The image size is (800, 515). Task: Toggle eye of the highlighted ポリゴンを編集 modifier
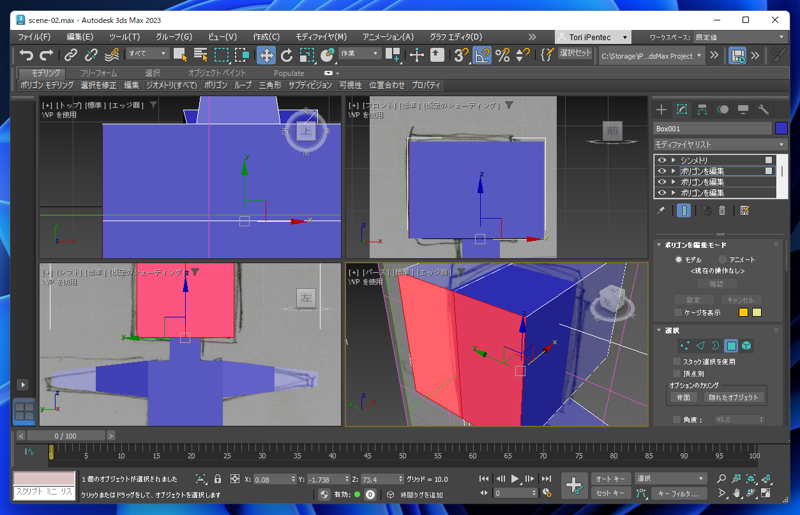[x=662, y=171]
